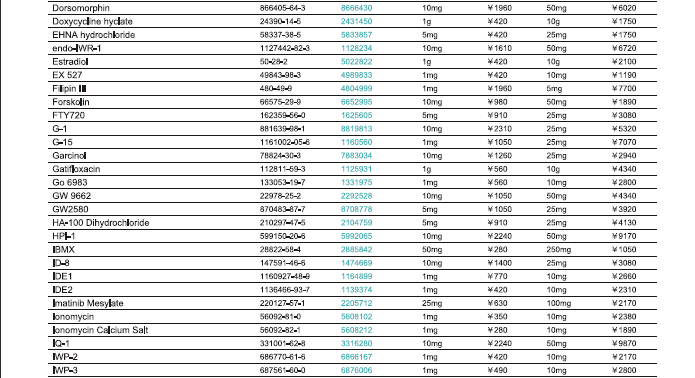This screenshot has width=695, height=378.
Task: Open catalog number link 8666430
Action: pos(356,8)
